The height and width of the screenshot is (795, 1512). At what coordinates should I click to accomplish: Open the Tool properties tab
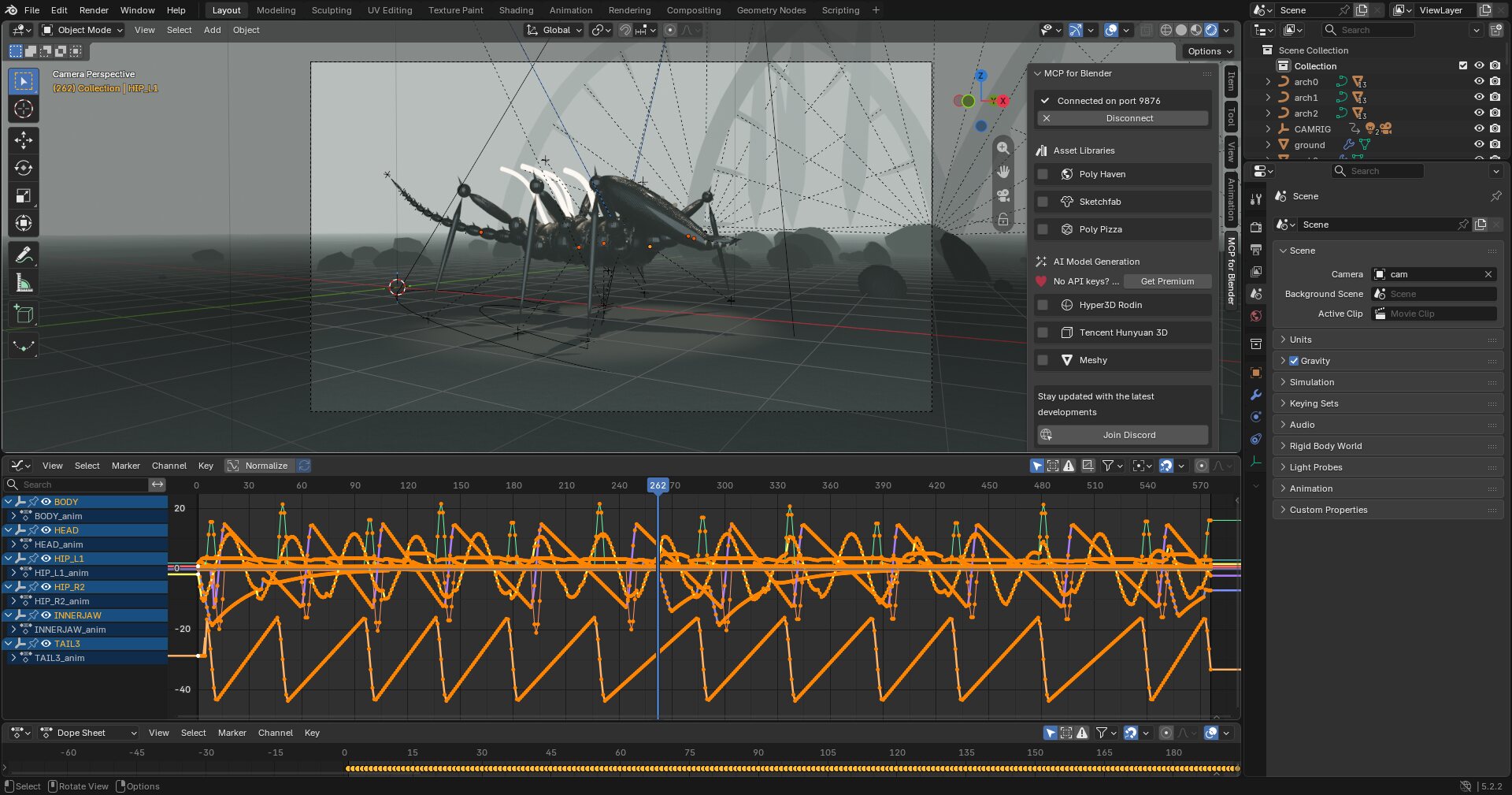[1256, 199]
